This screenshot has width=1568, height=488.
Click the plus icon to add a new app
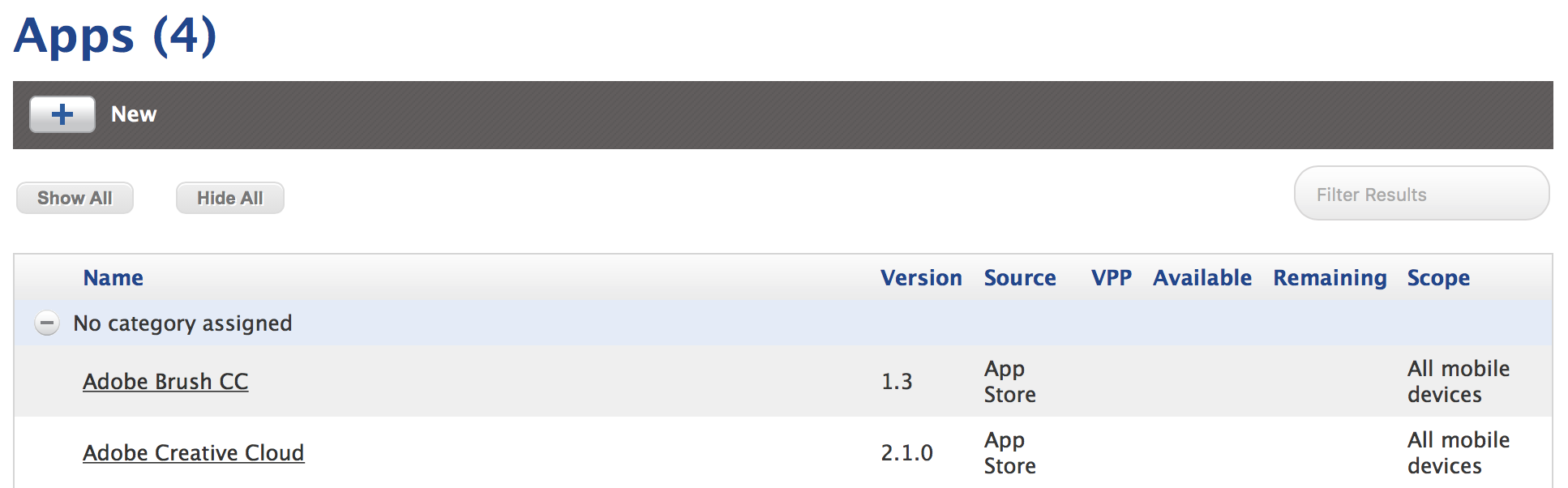pos(62,114)
